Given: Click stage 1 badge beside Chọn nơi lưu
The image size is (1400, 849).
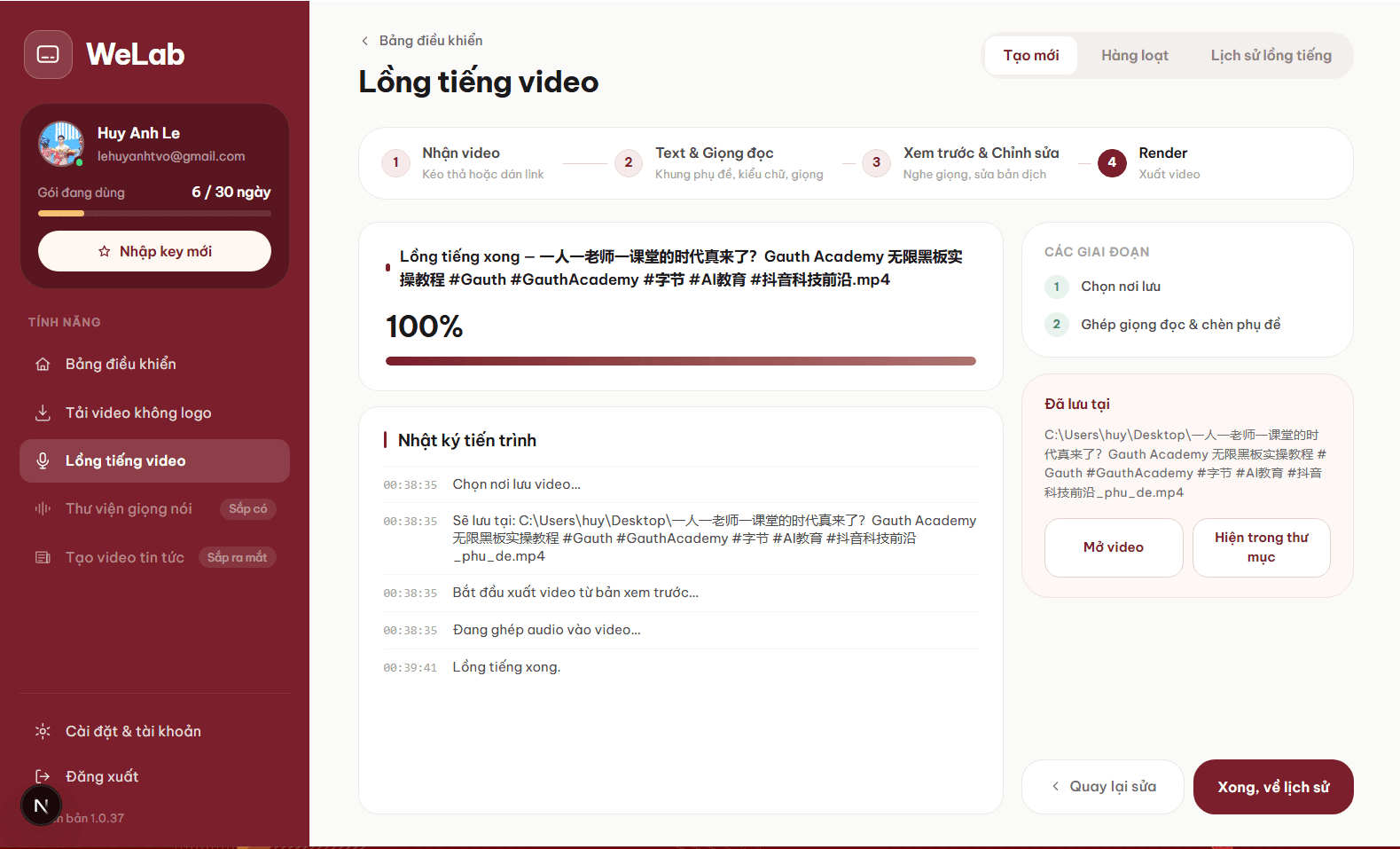Looking at the screenshot, I should click(1056, 287).
